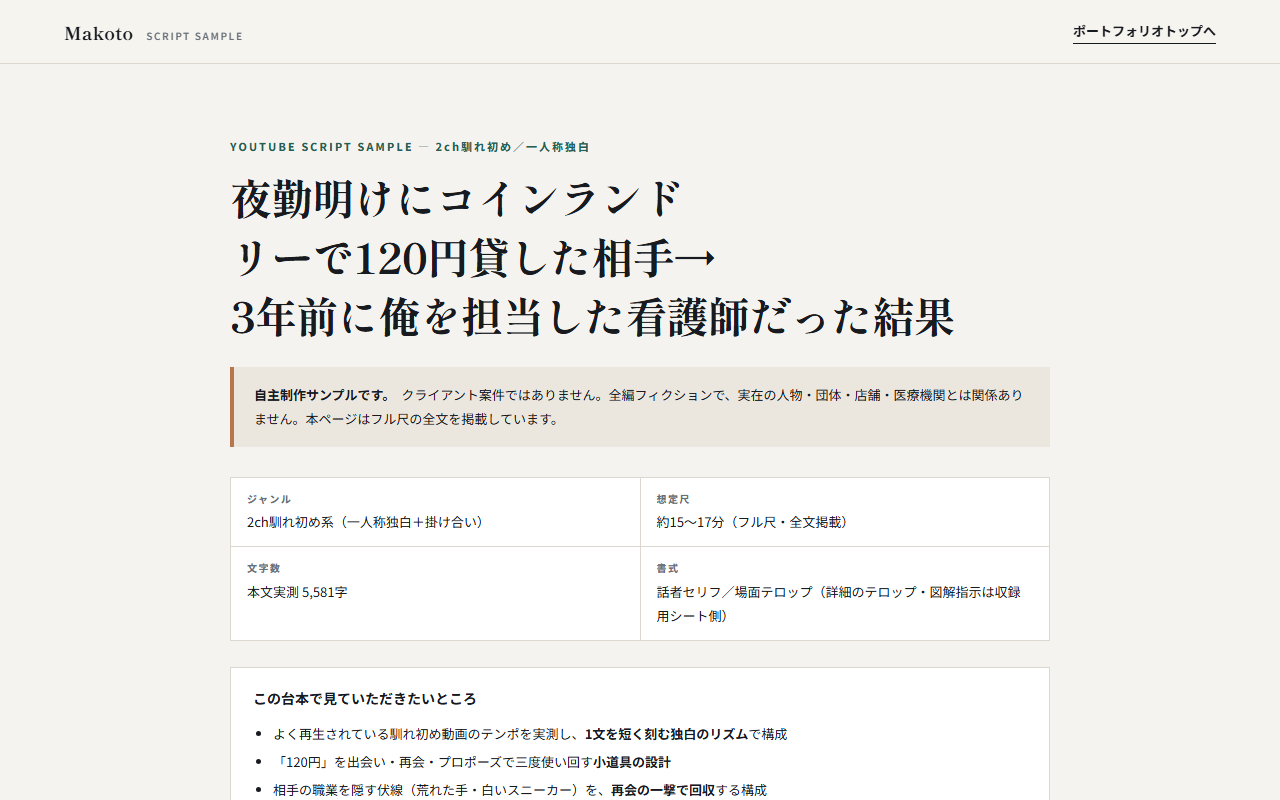Click the bullet about 再会の一撃で回収
The width and height of the screenshot is (1280, 800).
tap(520, 790)
